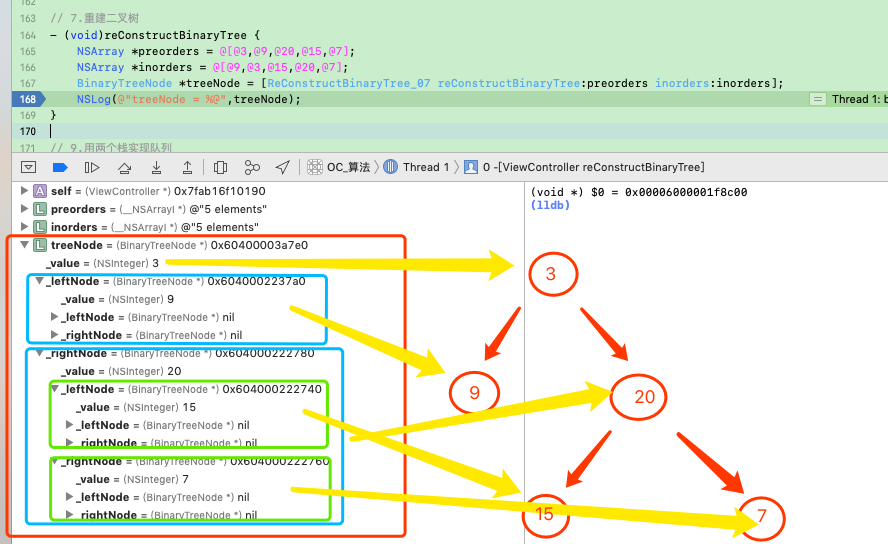Select the reConstructBinaryTree stack frame

585,167
